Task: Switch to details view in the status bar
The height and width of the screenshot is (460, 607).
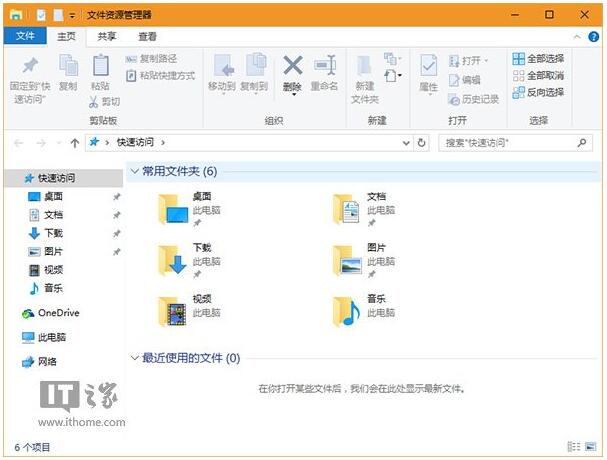Action: (x=574, y=447)
